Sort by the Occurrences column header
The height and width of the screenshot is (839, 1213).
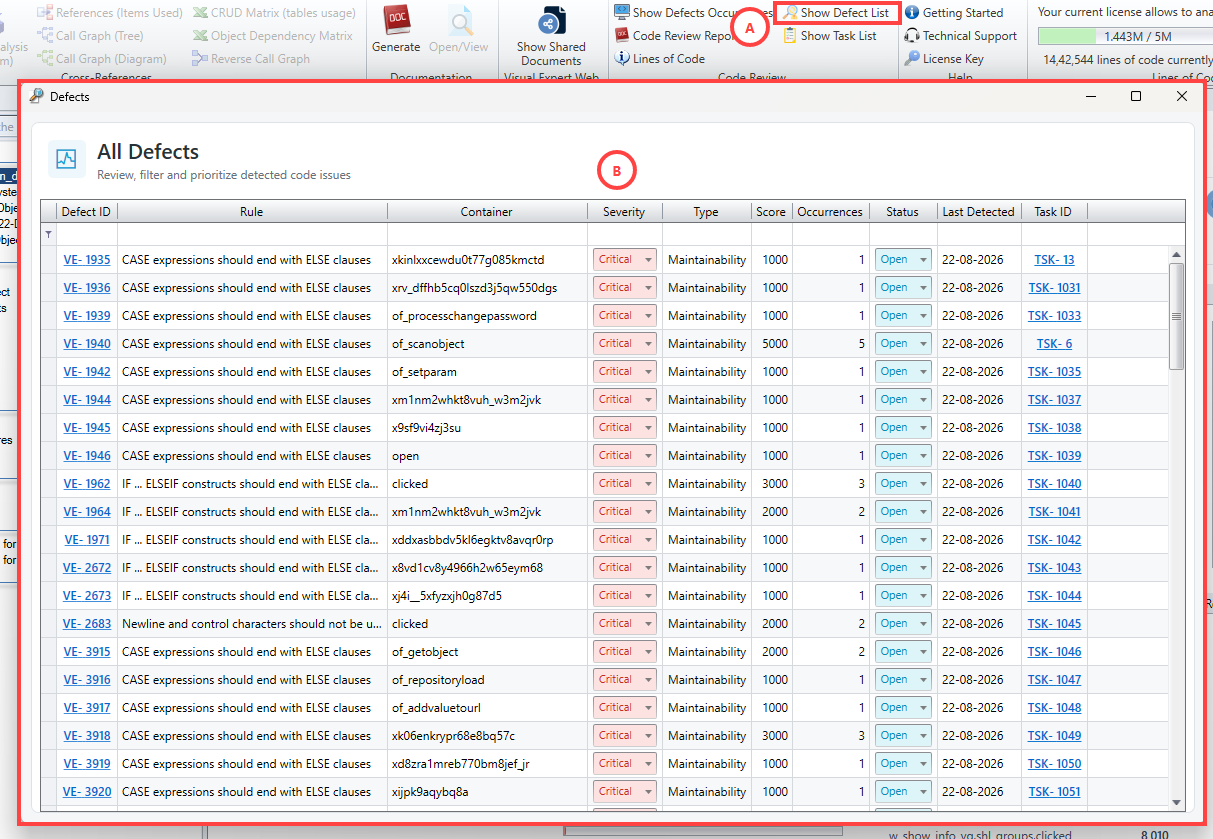829,212
